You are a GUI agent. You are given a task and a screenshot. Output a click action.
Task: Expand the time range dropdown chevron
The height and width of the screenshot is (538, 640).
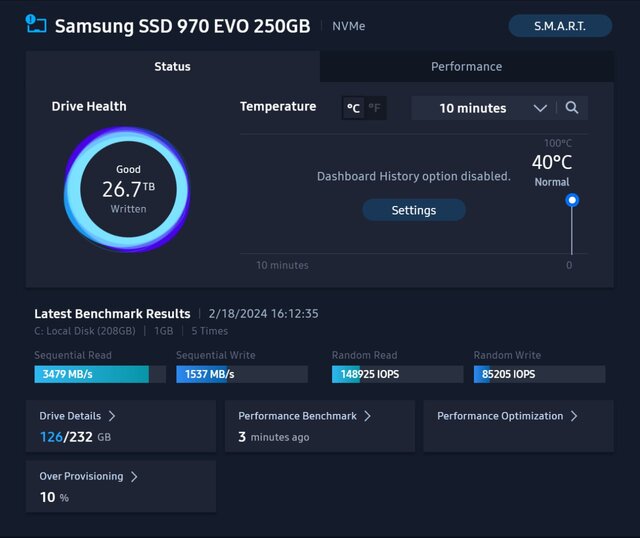pos(540,108)
